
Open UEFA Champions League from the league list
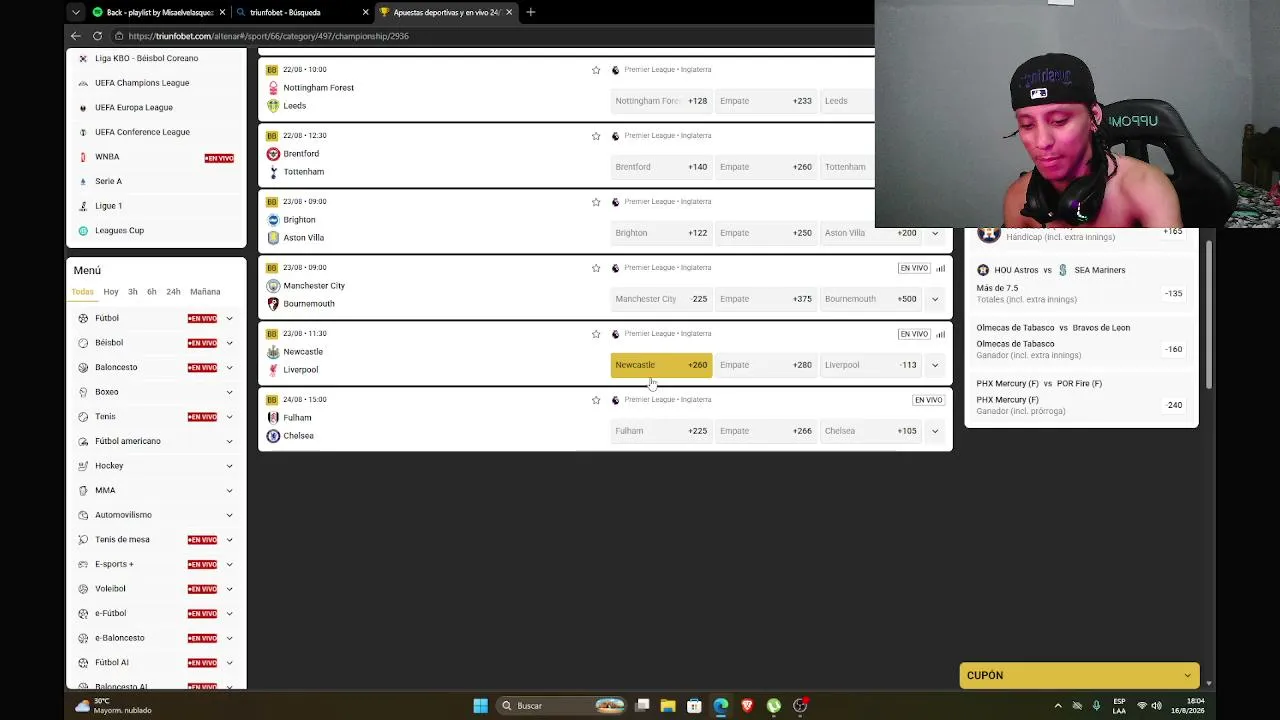pyautogui.click(x=142, y=83)
